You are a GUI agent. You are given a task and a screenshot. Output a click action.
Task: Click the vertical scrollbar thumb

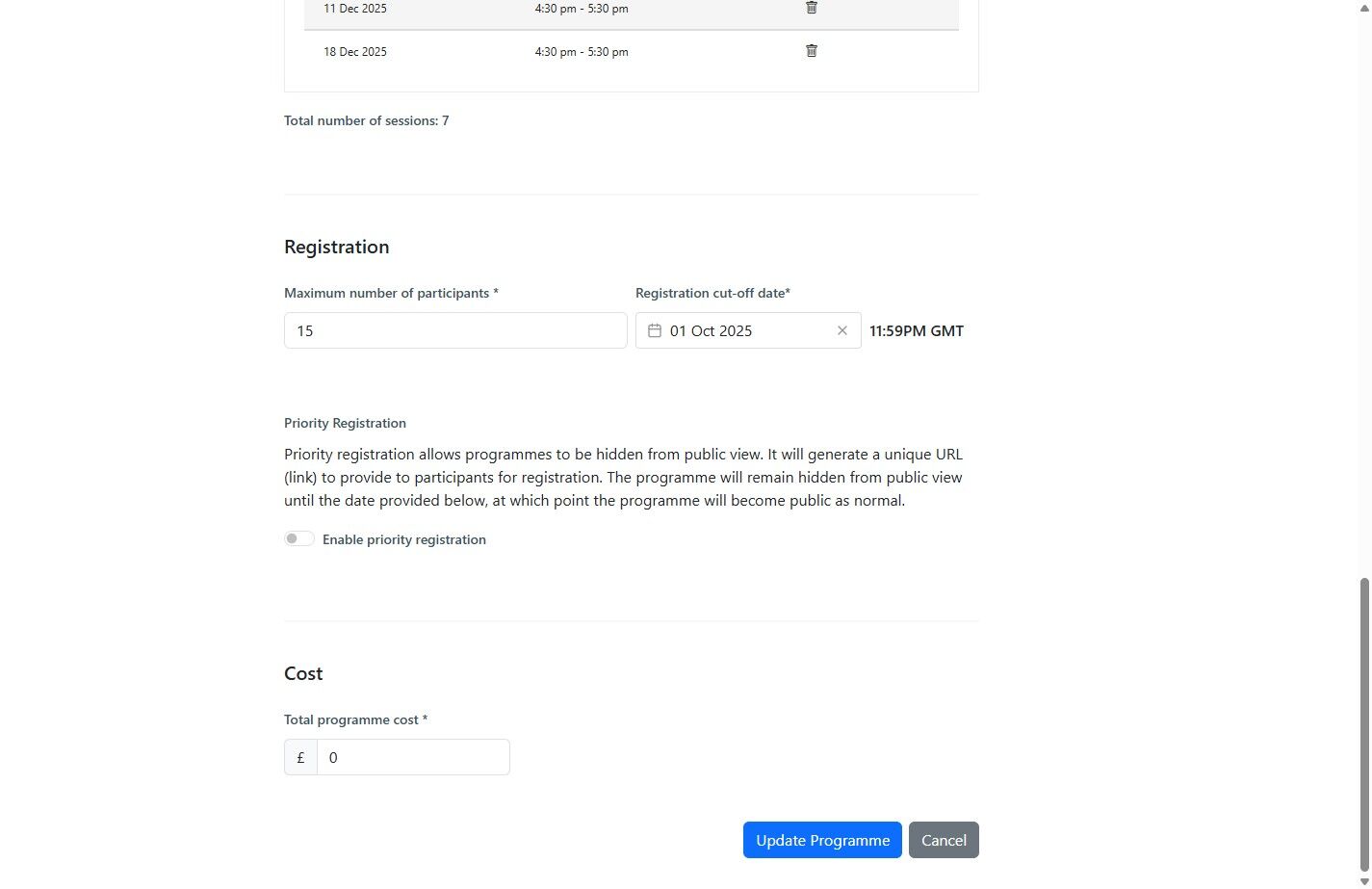(x=1363, y=722)
